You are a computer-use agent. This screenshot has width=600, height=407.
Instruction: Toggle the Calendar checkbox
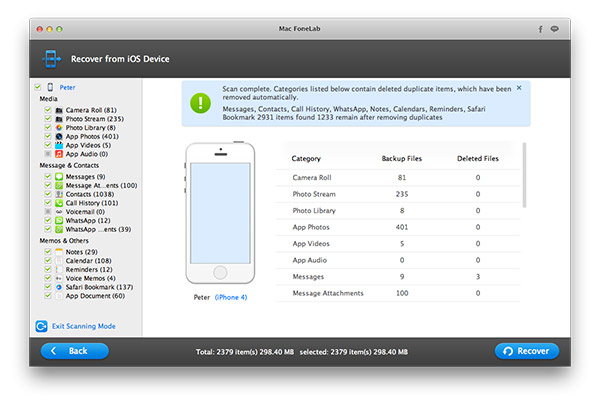coord(47,260)
